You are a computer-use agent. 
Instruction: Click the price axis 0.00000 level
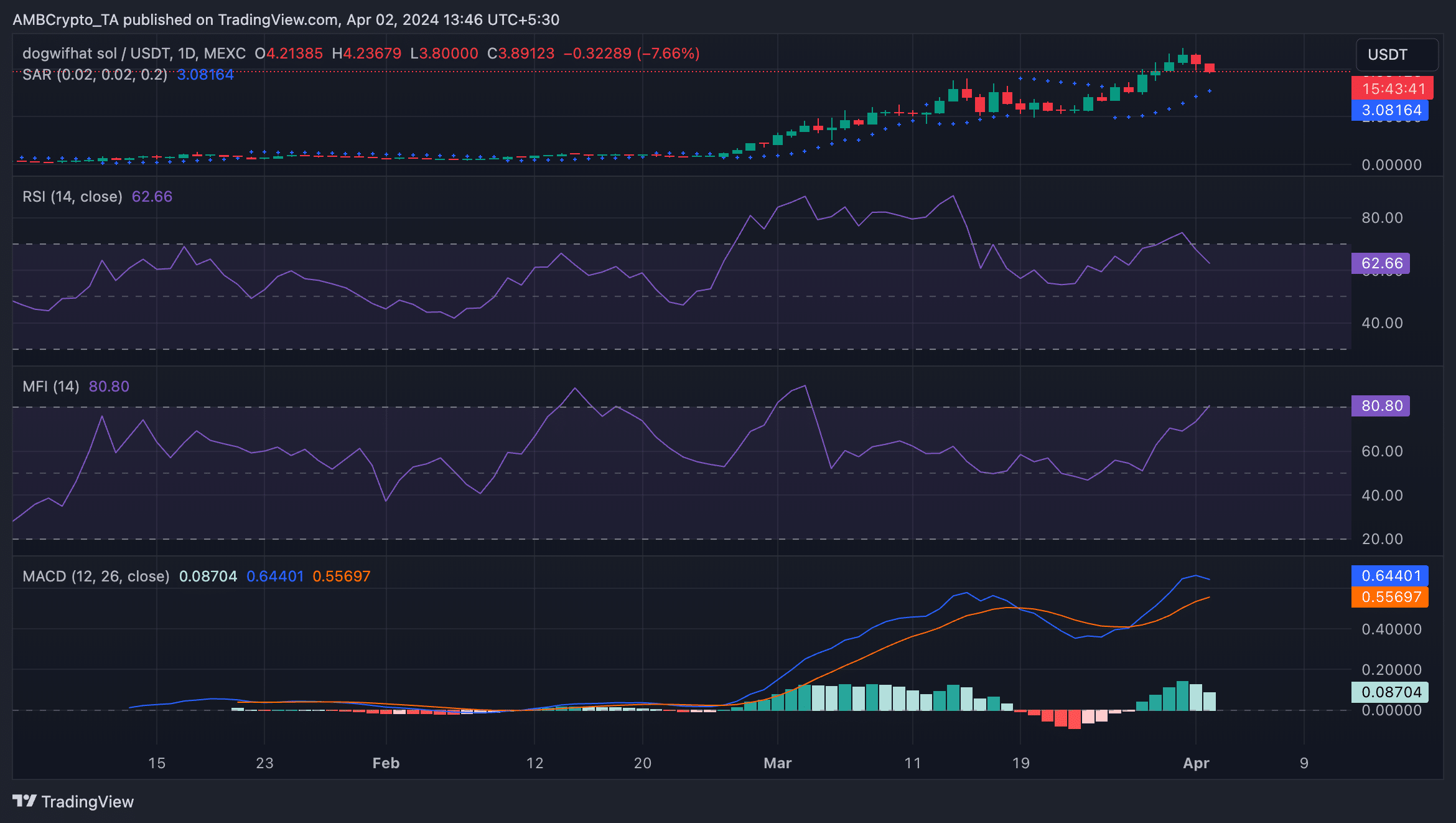(1391, 165)
